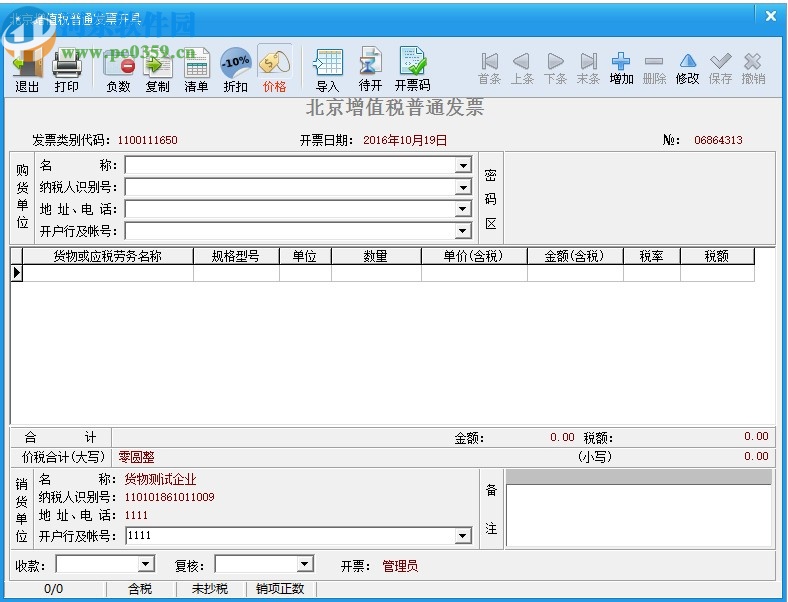Click the 未抄税 status bar entry
788x602 pixels.
click(210, 588)
